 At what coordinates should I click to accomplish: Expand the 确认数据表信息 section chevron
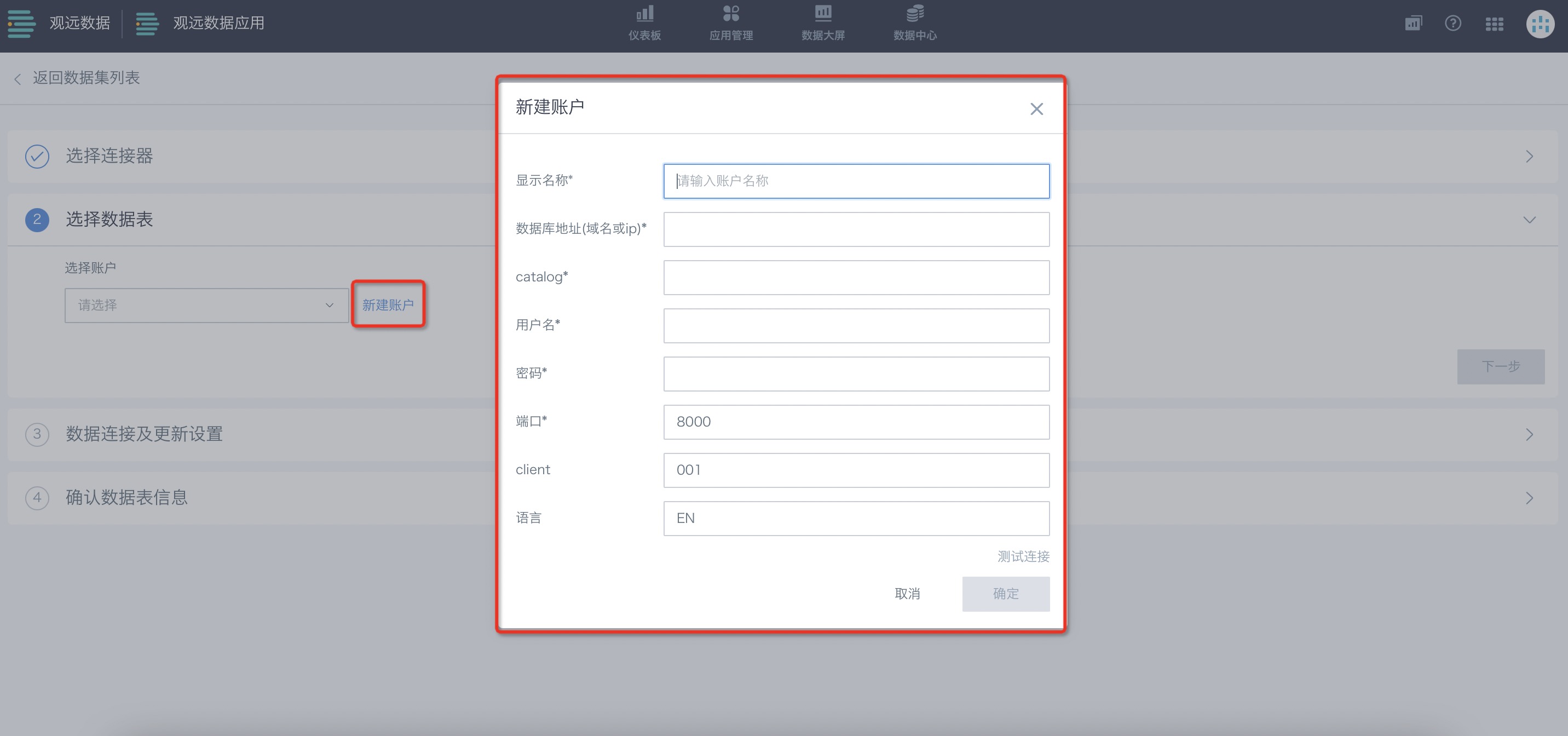[1529, 498]
